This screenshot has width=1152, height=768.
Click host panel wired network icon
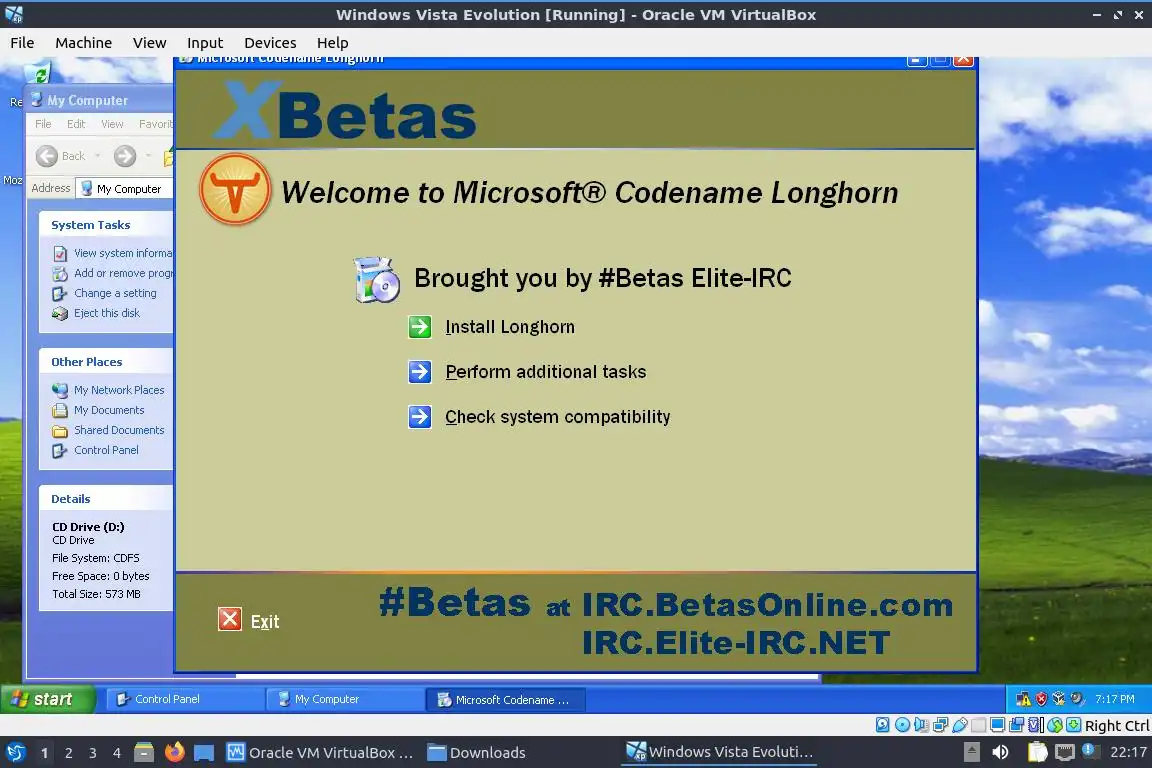1065,752
